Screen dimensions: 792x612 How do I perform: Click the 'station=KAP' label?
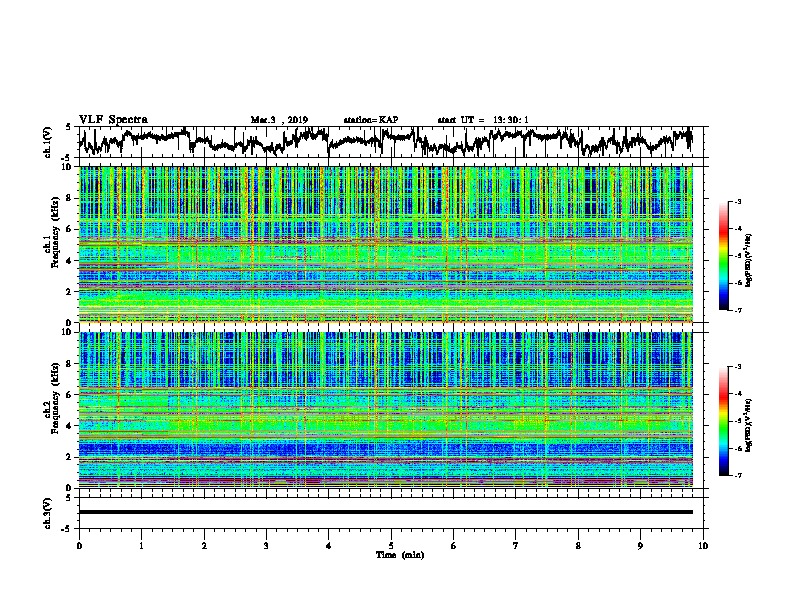(x=371, y=120)
